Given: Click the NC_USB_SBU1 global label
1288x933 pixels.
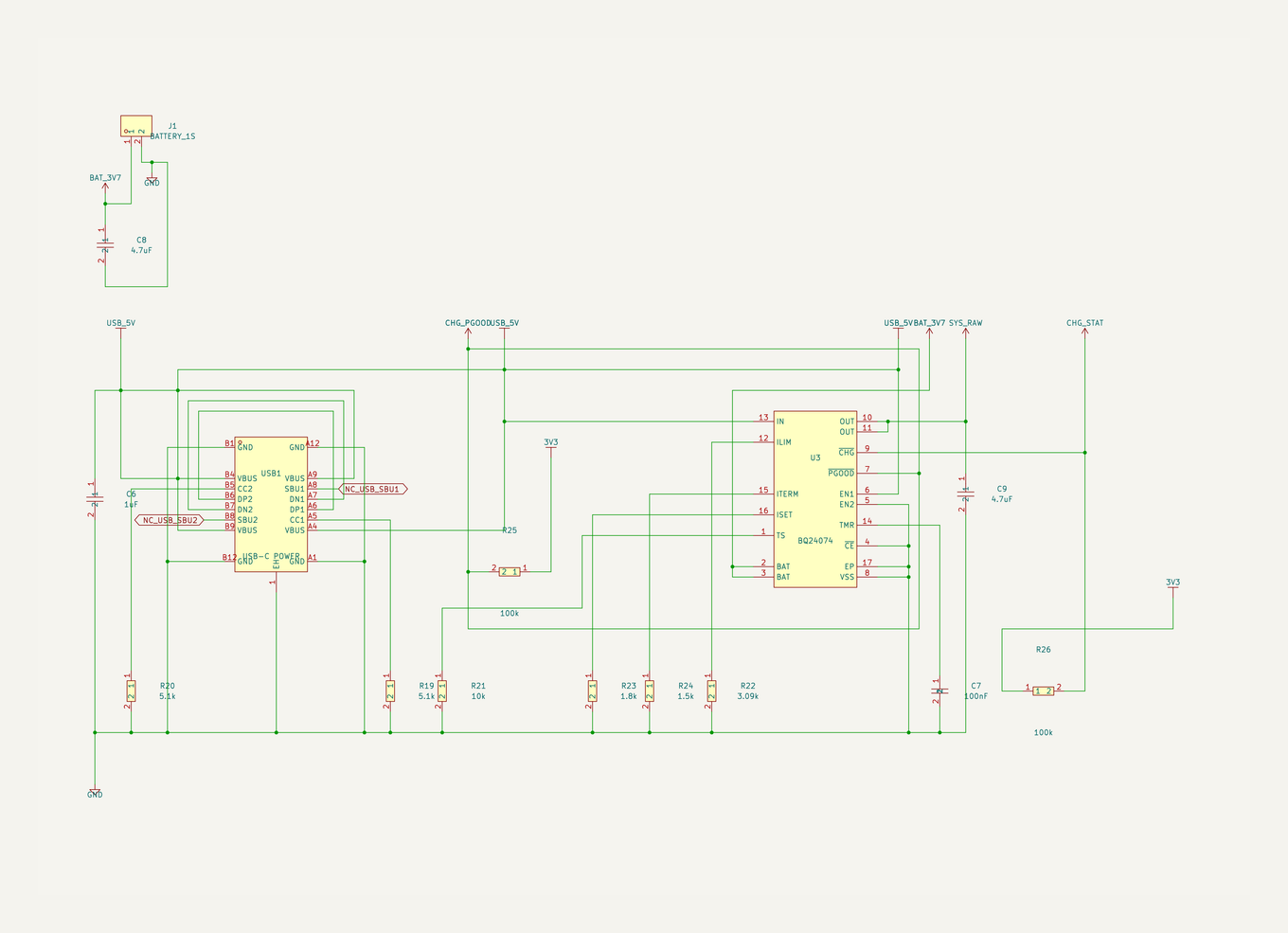Looking at the screenshot, I should point(372,489).
